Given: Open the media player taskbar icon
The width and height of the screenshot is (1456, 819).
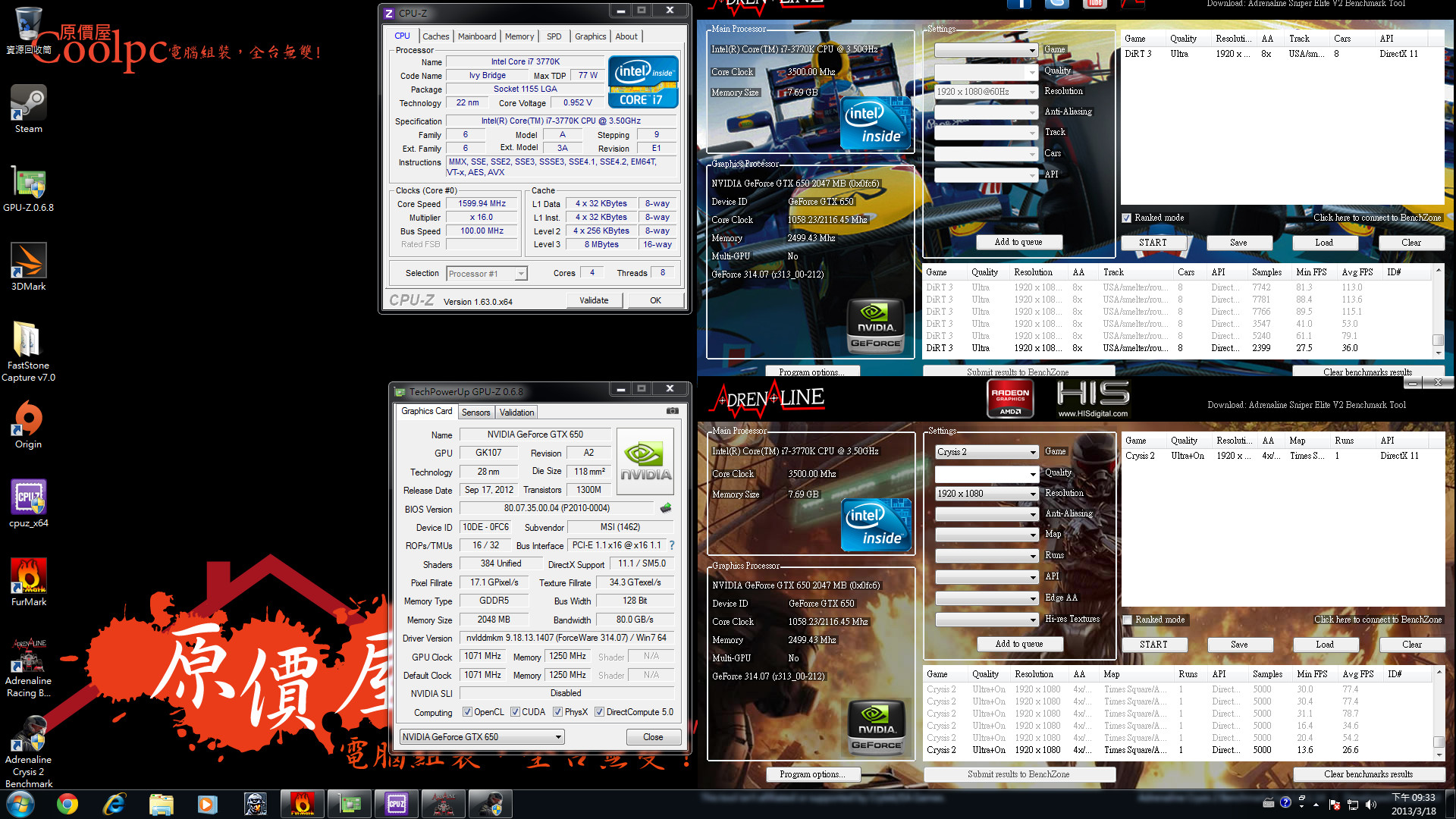Looking at the screenshot, I should click(208, 804).
